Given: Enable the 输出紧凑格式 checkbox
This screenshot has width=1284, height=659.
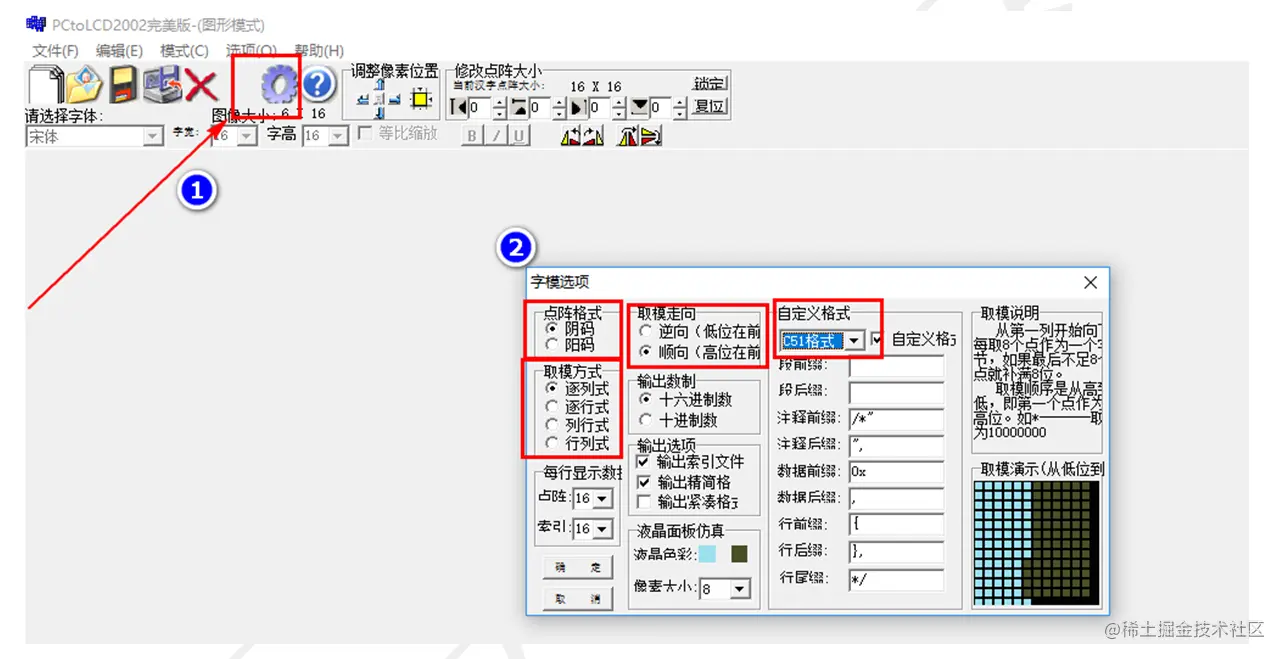Looking at the screenshot, I should (x=645, y=501).
